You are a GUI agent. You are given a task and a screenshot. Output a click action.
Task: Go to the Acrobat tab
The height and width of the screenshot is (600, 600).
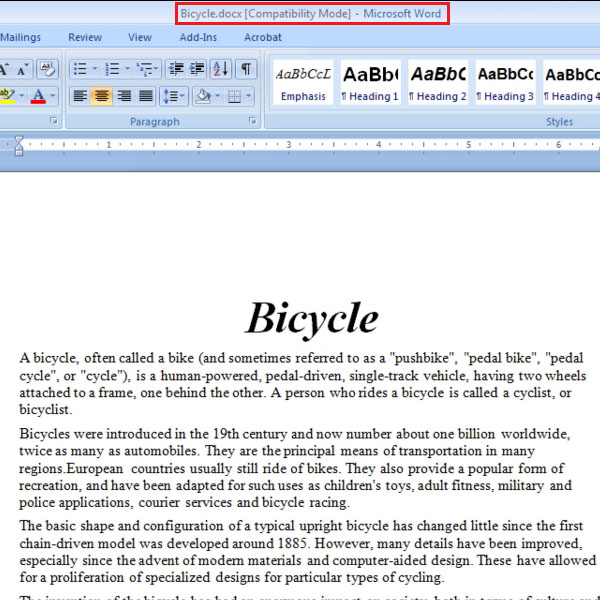[x=263, y=37]
